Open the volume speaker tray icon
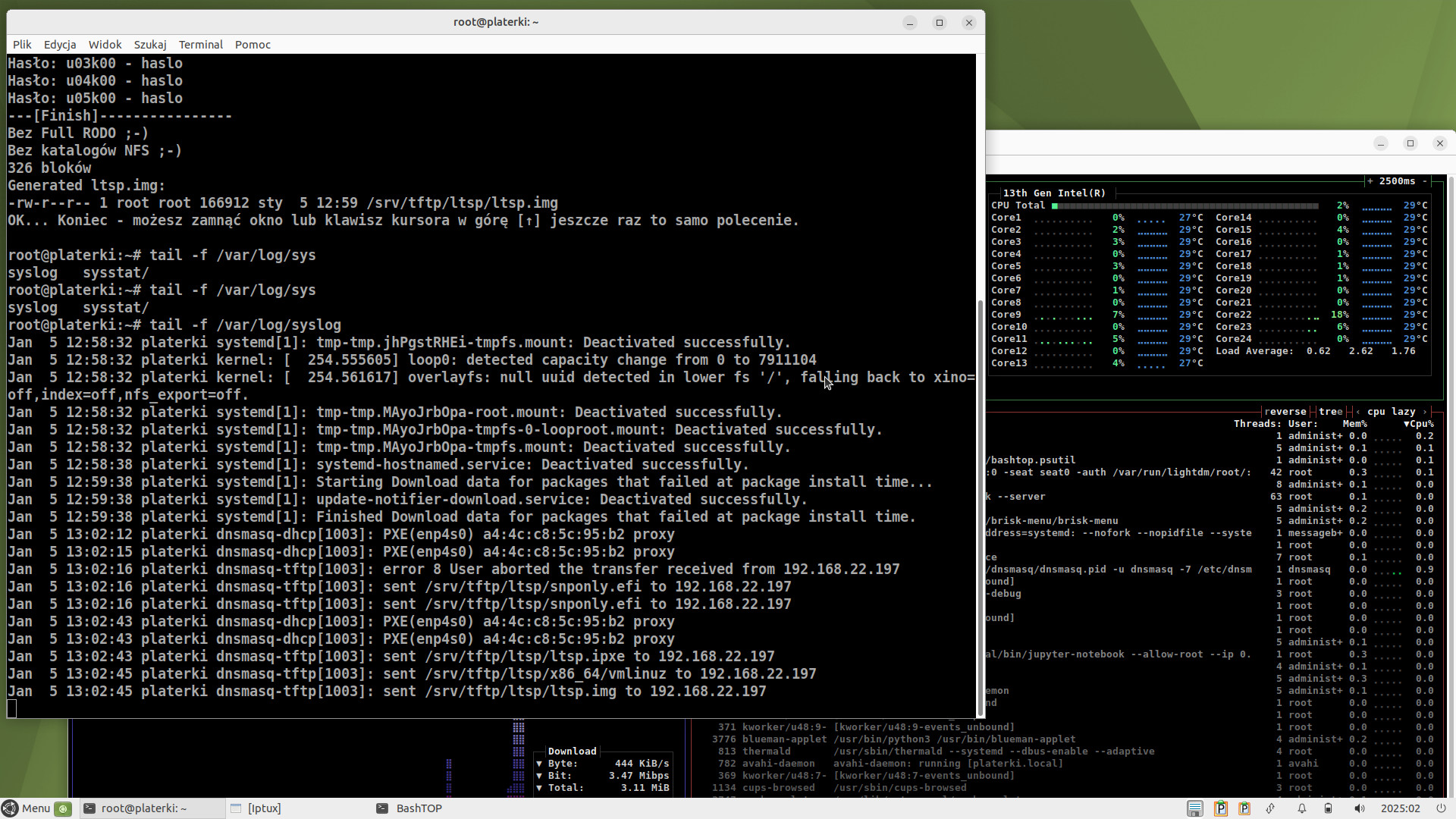The image size is (1456, 819). coord(1359,808)
